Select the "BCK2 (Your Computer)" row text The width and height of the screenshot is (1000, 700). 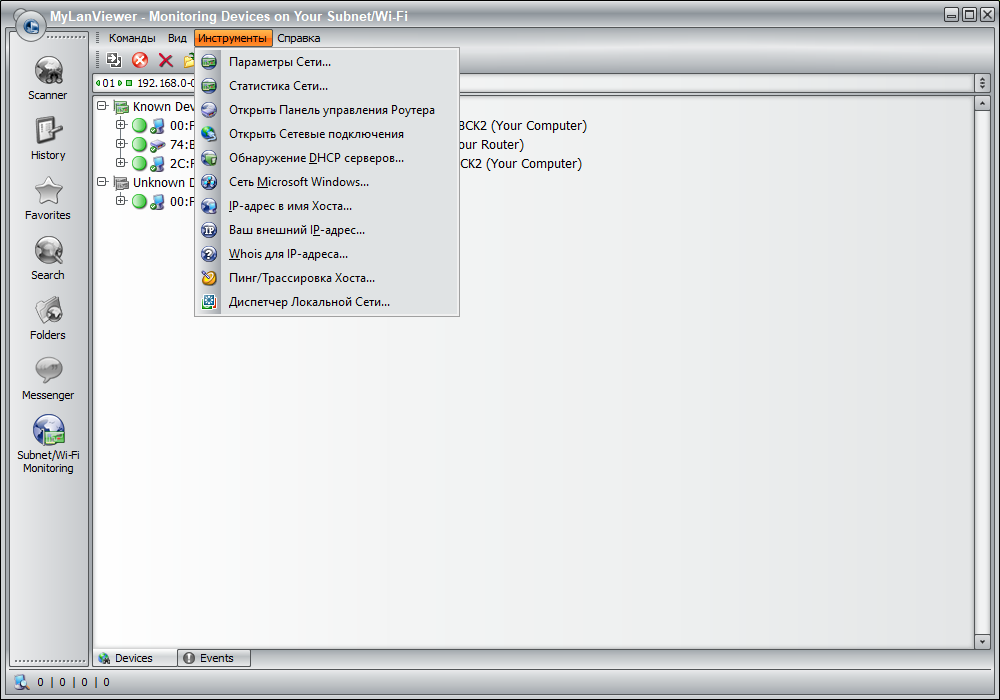pos(523,126)
